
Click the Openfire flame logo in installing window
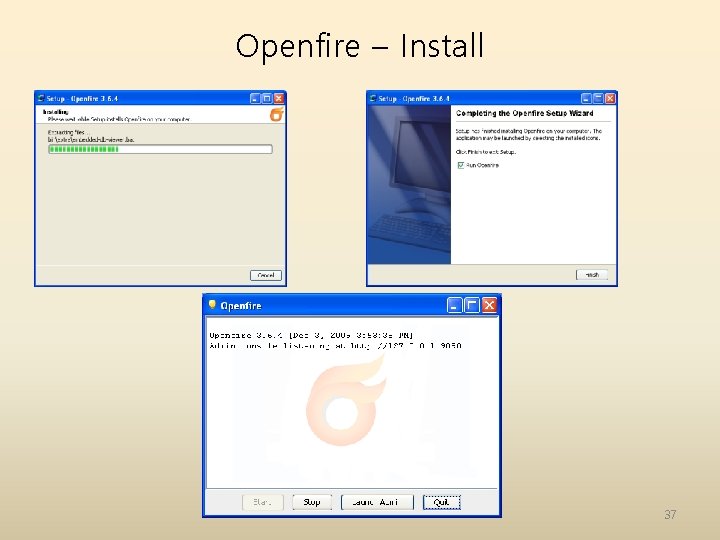point(277,114)
